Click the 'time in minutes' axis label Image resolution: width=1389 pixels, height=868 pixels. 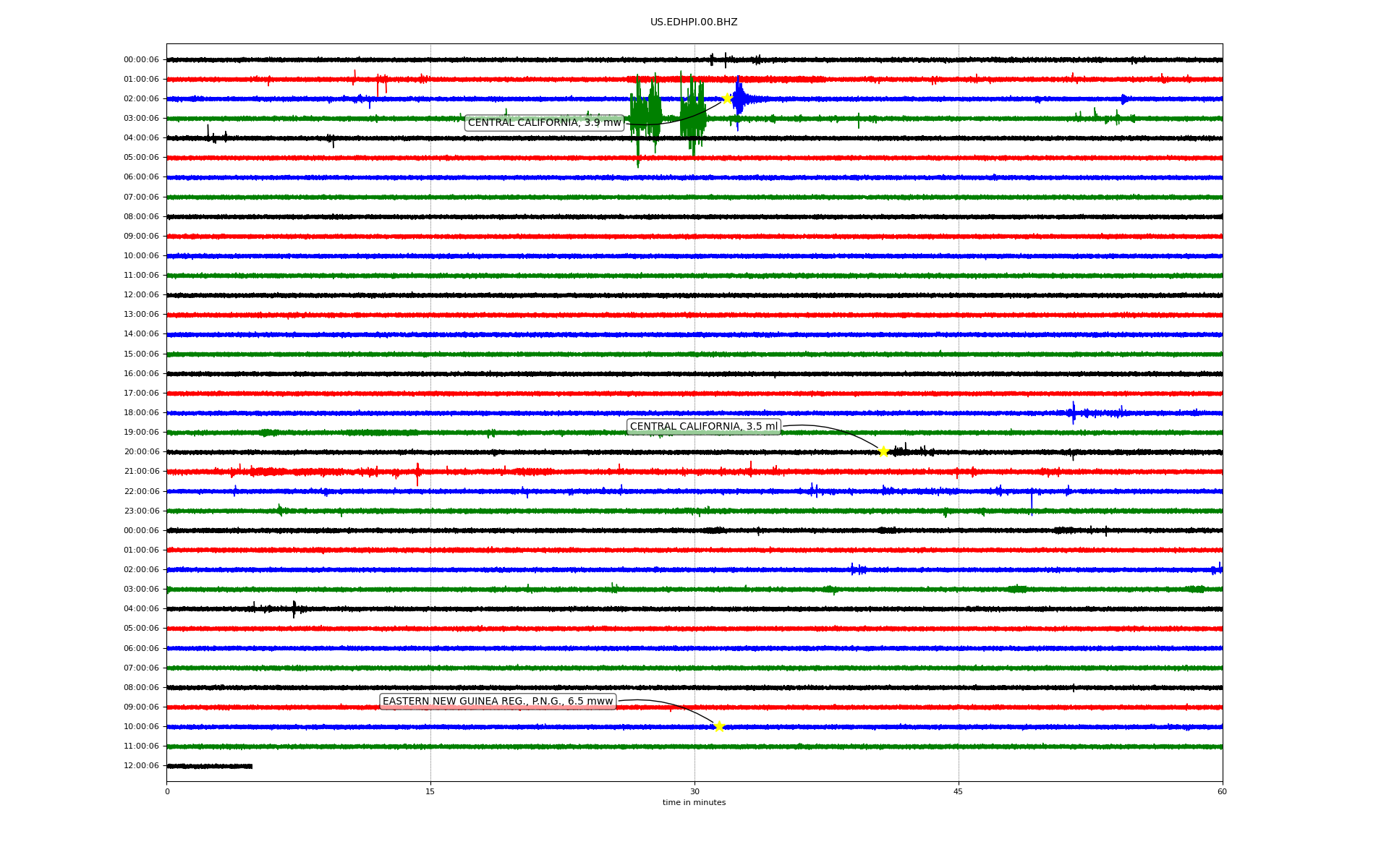point(694,803)
